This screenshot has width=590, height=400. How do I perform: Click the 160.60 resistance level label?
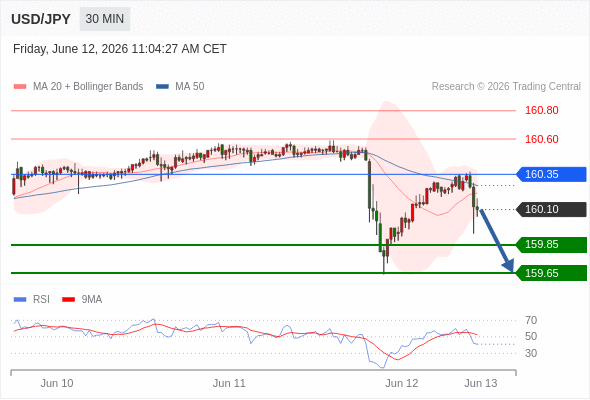coord(541,139)
